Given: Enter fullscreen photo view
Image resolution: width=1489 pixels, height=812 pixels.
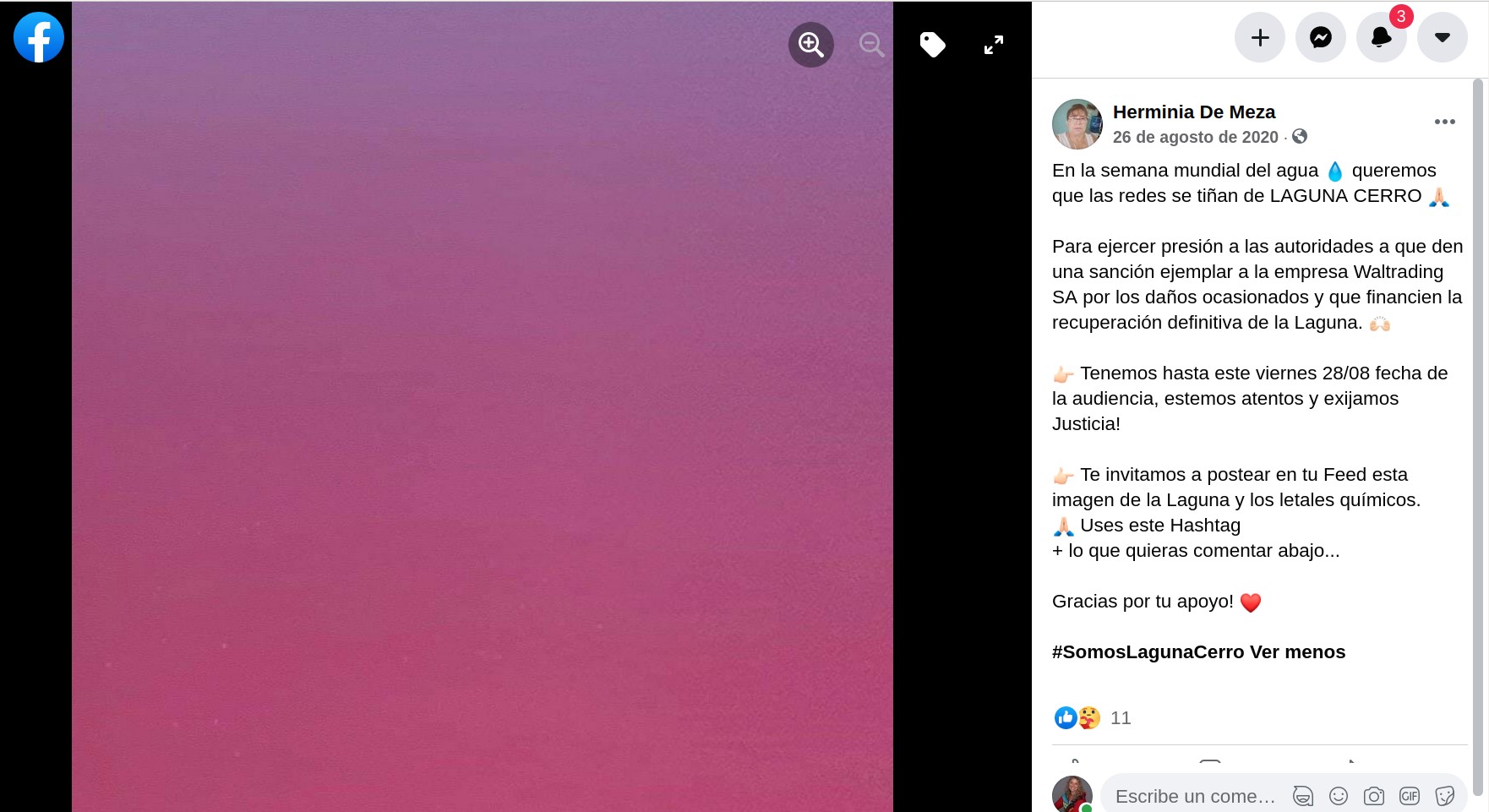Looking at the screenshot, I should point(994,45).
